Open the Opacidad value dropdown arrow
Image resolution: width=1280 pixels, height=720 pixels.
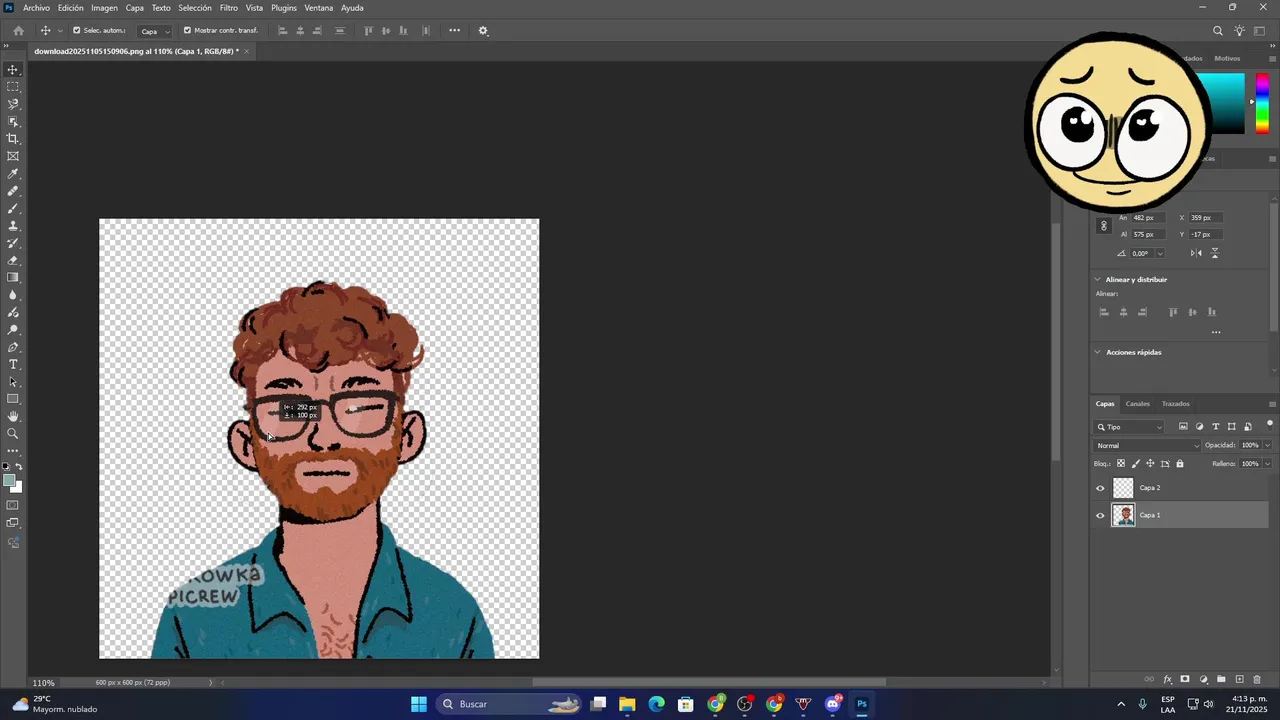click(1268, 446)
